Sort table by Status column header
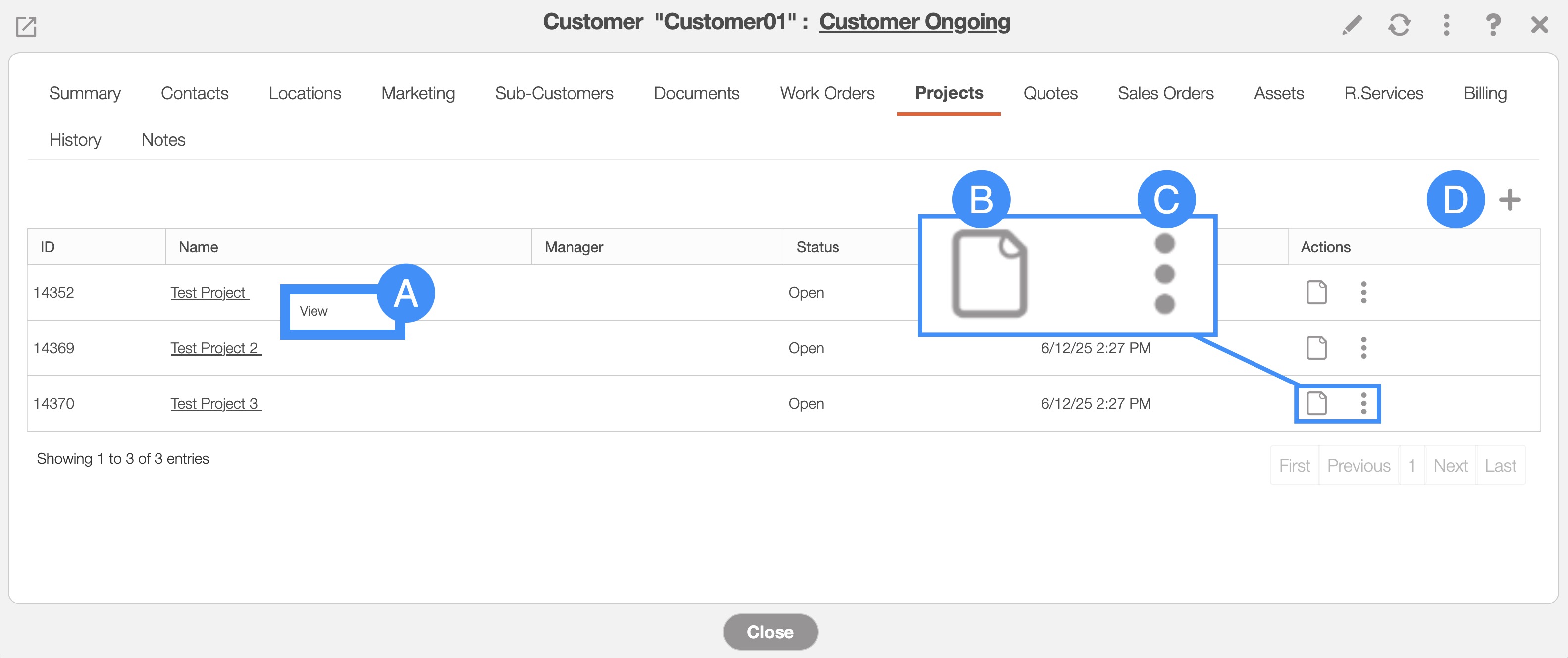The image size is (1568, 658). click(818, 247)
